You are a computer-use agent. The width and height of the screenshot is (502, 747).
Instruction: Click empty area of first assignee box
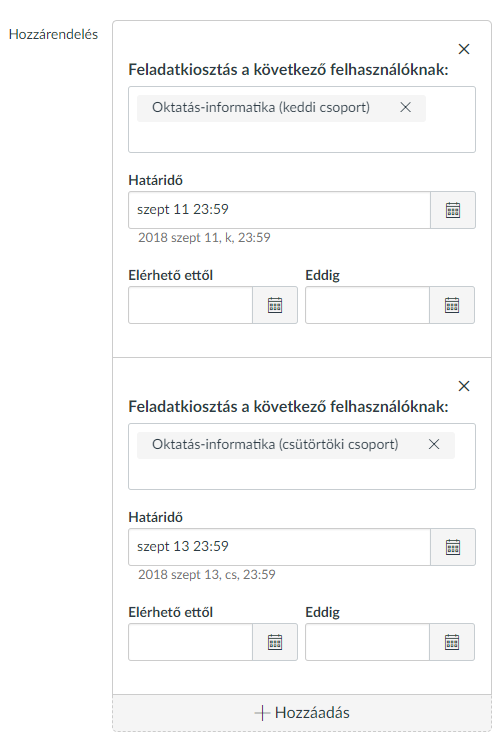click(x=302, y=137)
